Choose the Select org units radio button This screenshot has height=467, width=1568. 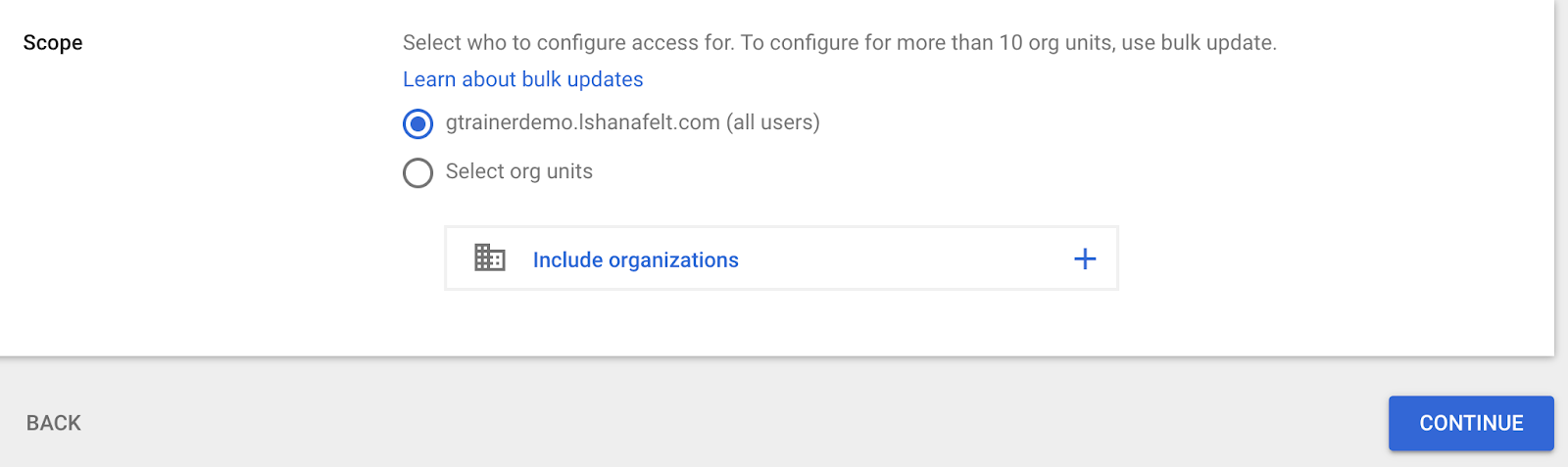pos(417,172)
